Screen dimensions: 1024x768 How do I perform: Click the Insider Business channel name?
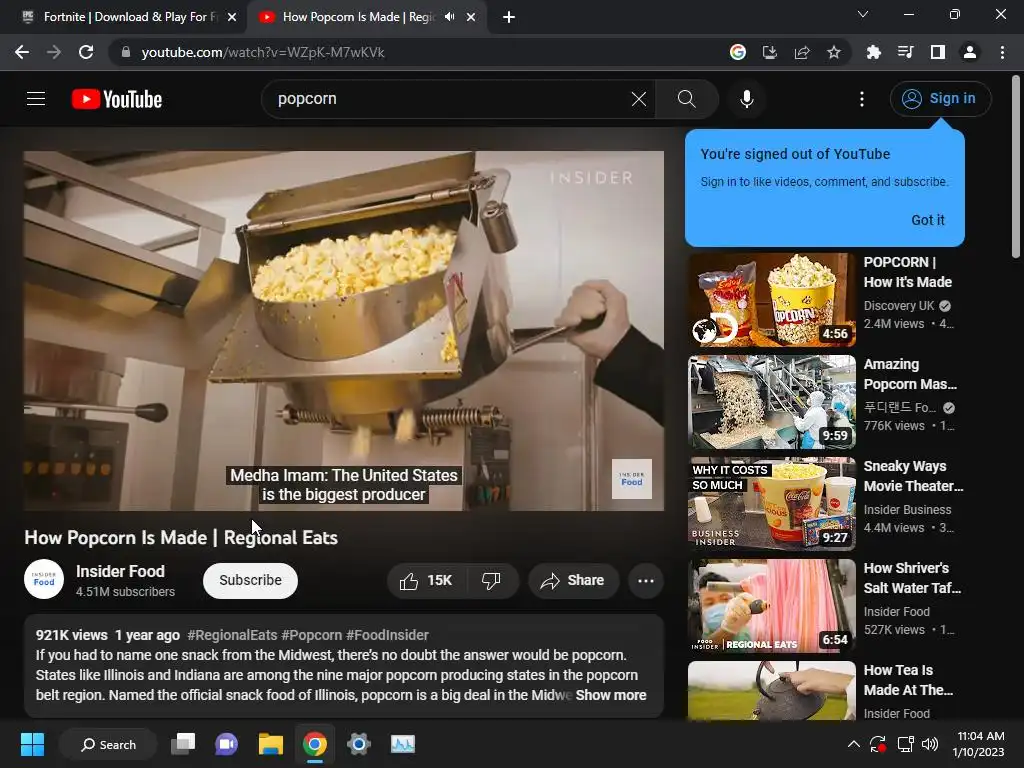click(x=907, y=509)
